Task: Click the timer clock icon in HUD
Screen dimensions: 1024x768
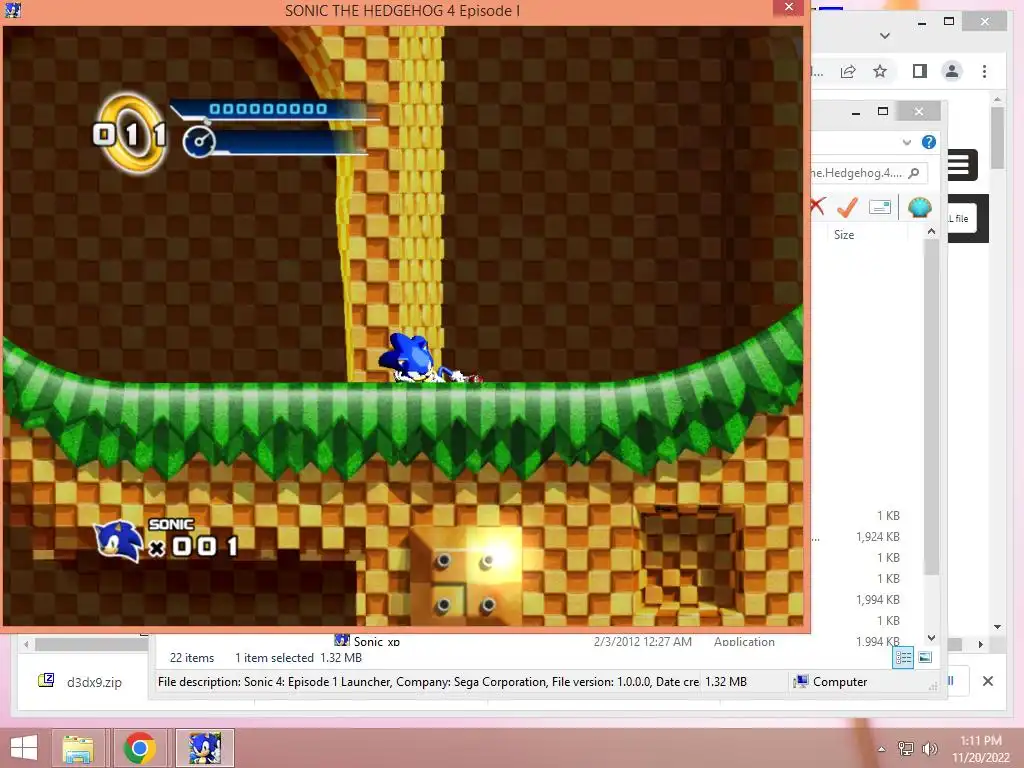Action: click(x=199, y=141)
